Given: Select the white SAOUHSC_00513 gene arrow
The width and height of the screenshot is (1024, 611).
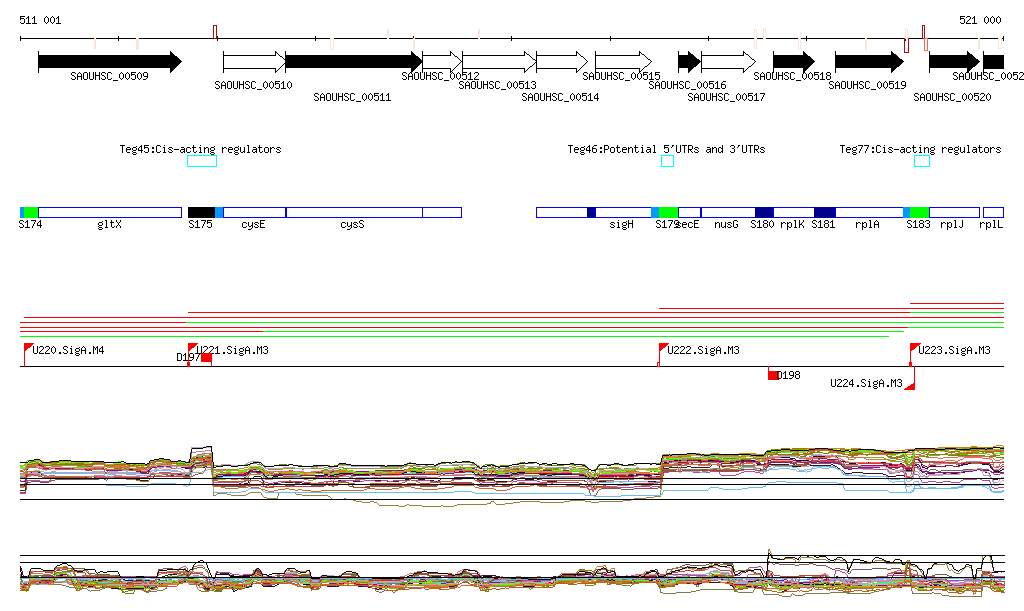Looking at the screenshot, I should click(498, 62).
